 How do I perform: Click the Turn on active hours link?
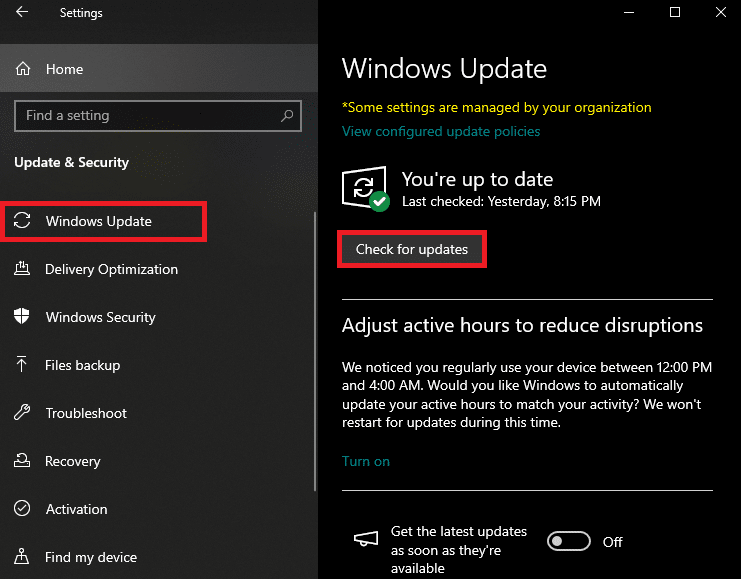click(x=366, y=461)
